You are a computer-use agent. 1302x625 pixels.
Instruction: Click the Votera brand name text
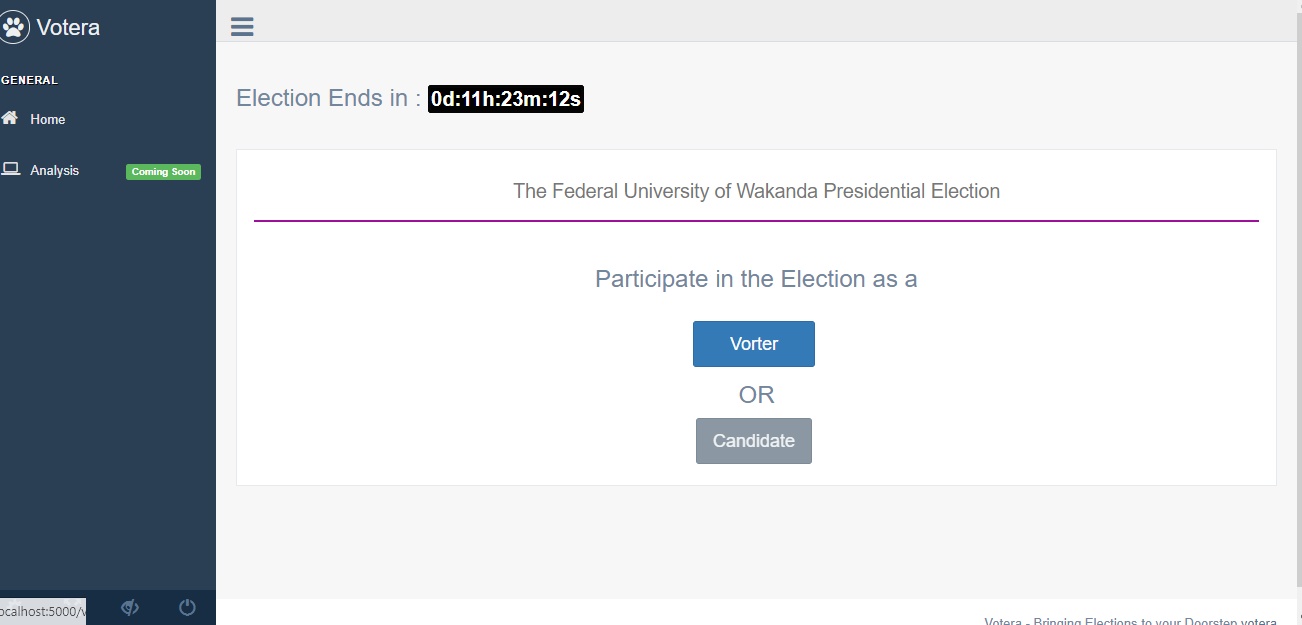pos(68,28)
